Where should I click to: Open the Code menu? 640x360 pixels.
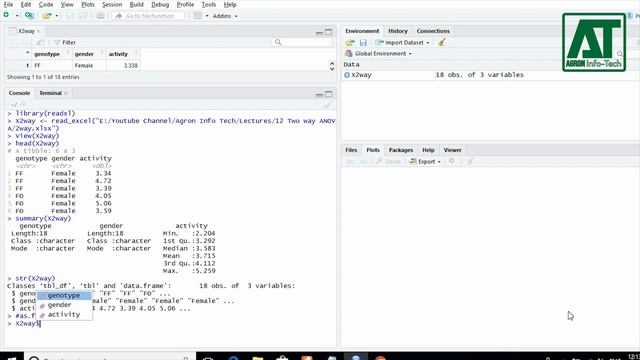46,4
